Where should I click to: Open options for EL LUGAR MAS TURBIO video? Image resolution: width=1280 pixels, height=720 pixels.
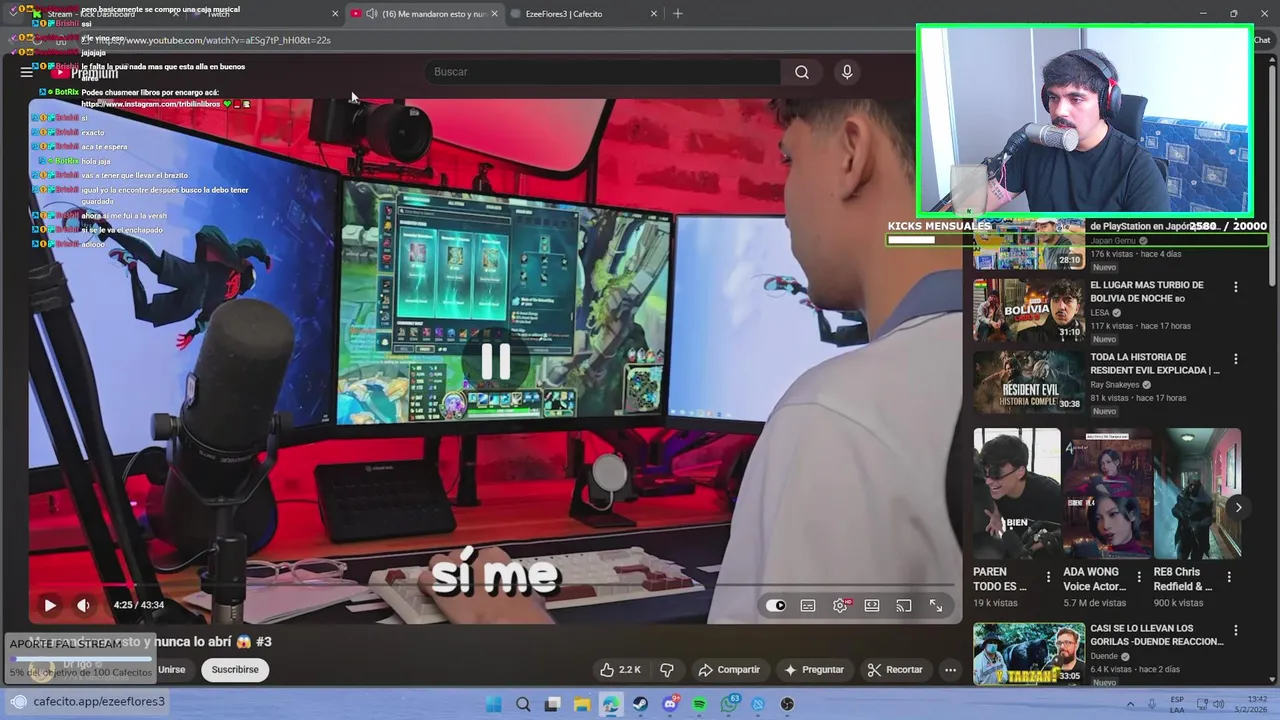tap(1235, 287)
